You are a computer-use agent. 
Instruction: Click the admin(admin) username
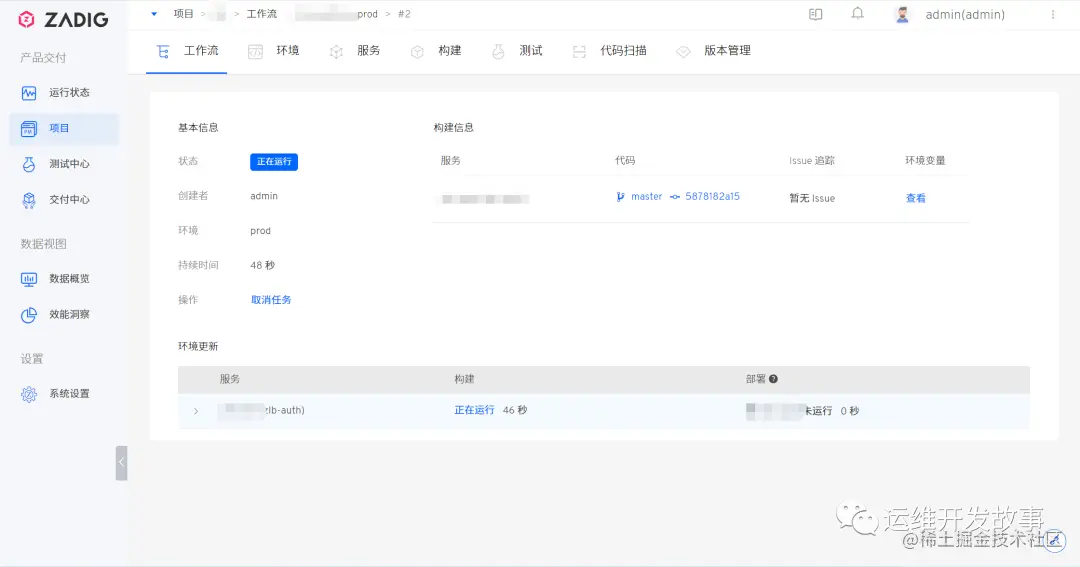(965, 14)
